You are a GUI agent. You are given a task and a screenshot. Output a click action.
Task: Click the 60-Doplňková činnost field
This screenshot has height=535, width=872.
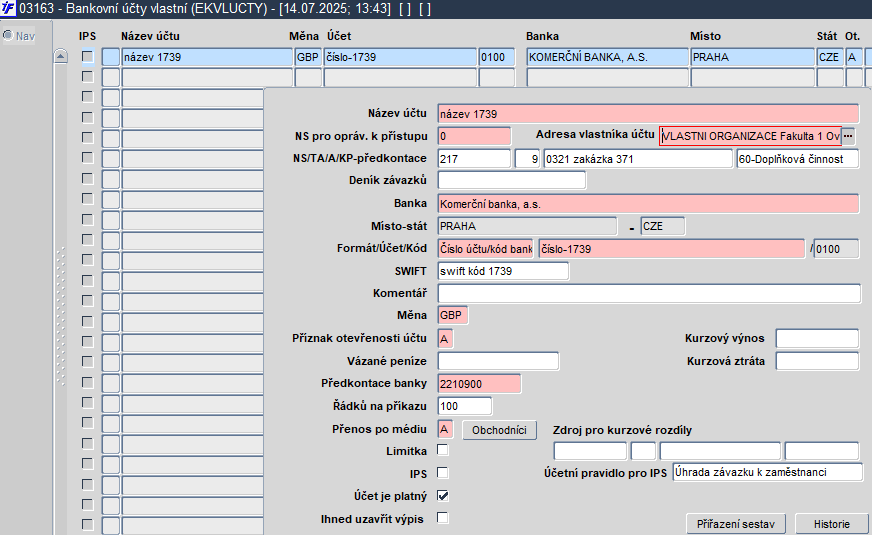(797, 159)
